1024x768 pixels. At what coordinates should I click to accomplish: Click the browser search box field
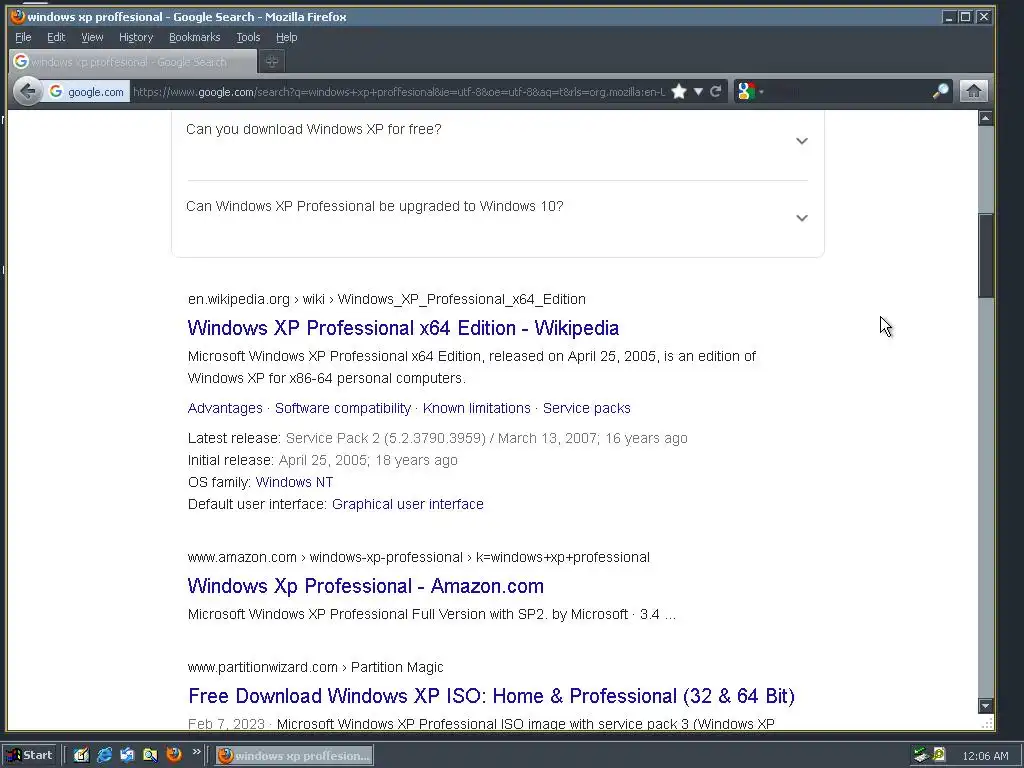(848, 91)
